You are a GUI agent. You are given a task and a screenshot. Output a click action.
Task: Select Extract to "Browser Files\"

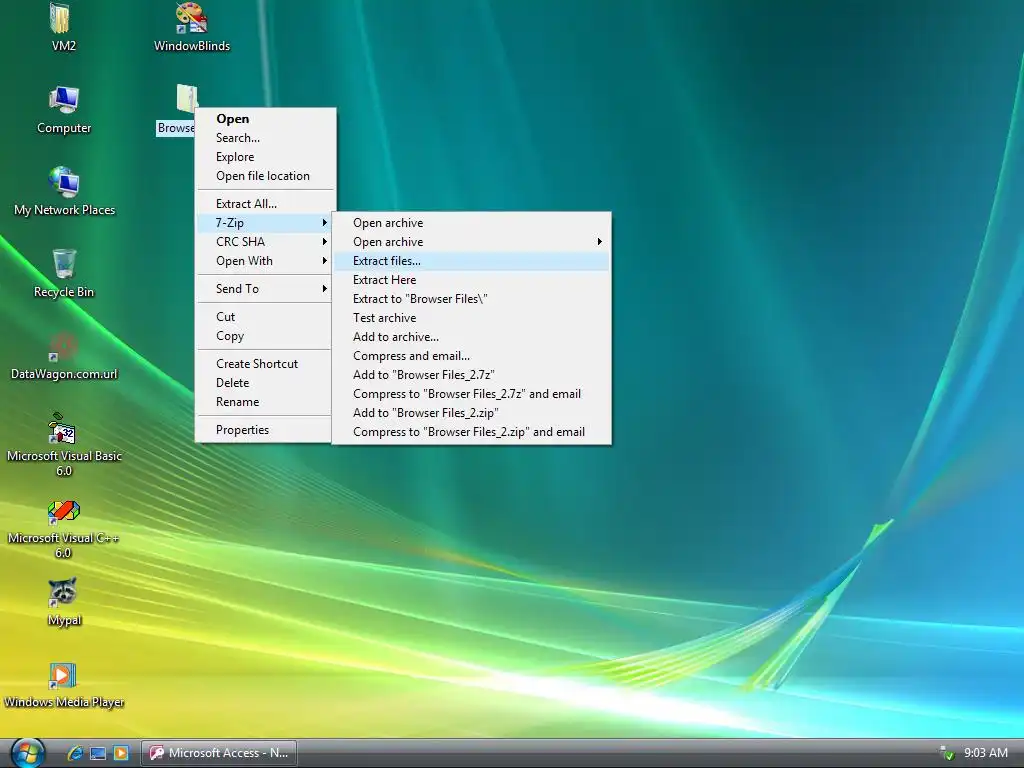pos(472,298)
